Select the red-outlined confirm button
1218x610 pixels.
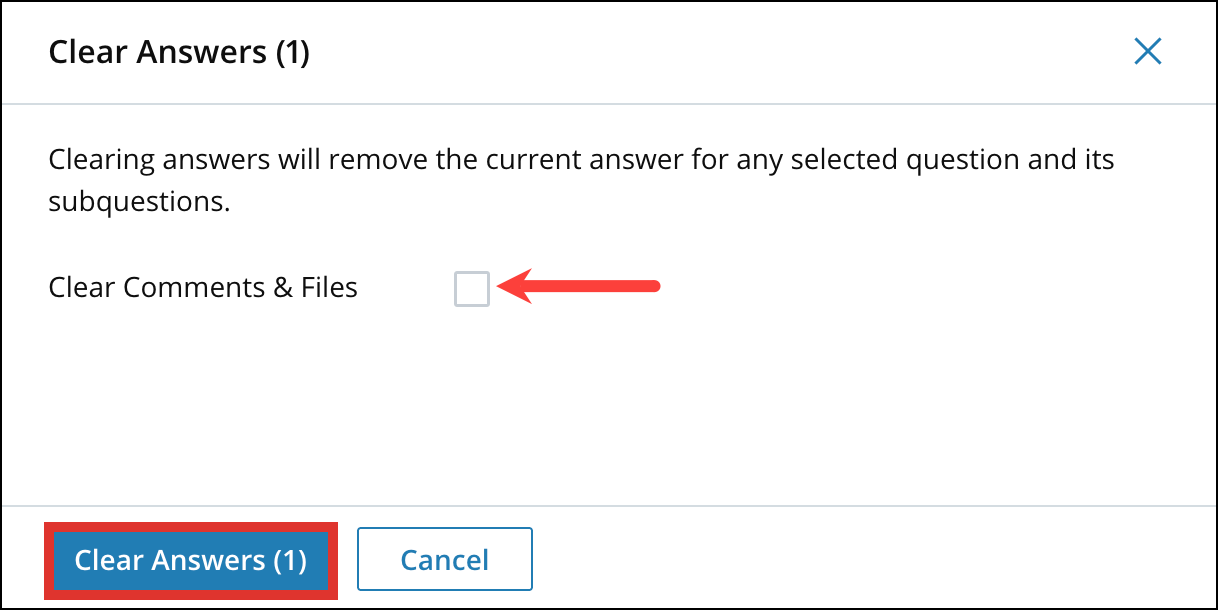point(190,560)
